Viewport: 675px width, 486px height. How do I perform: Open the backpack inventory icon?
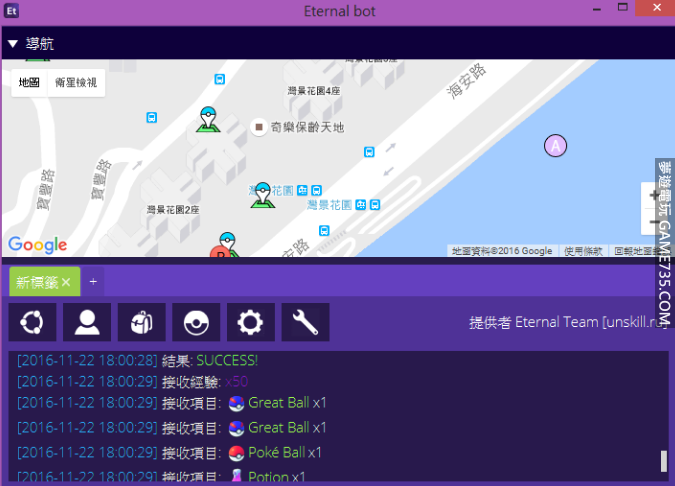142,322
